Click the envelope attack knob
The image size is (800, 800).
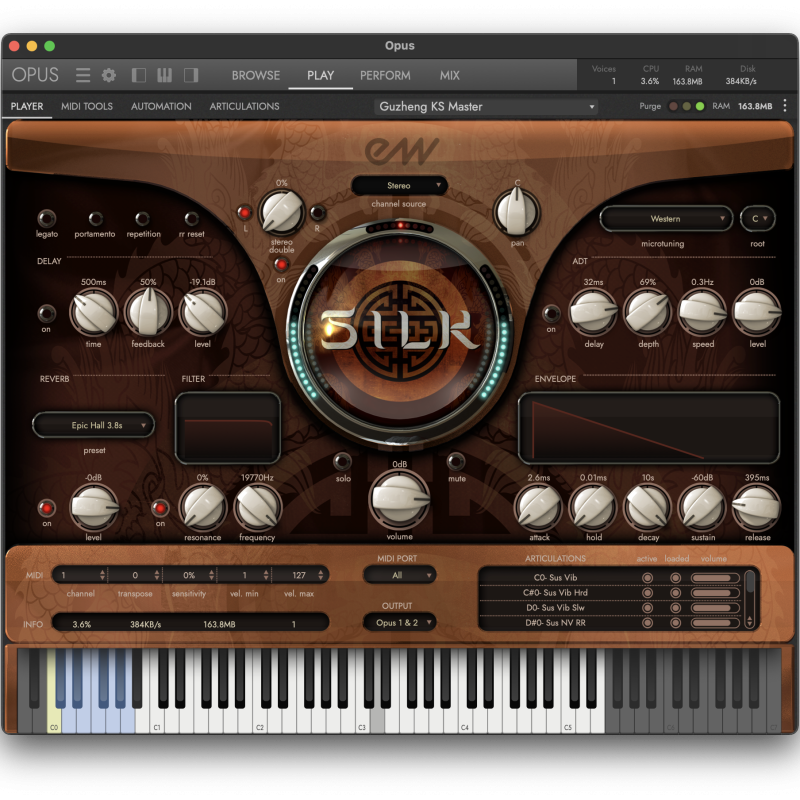[539, 507]
